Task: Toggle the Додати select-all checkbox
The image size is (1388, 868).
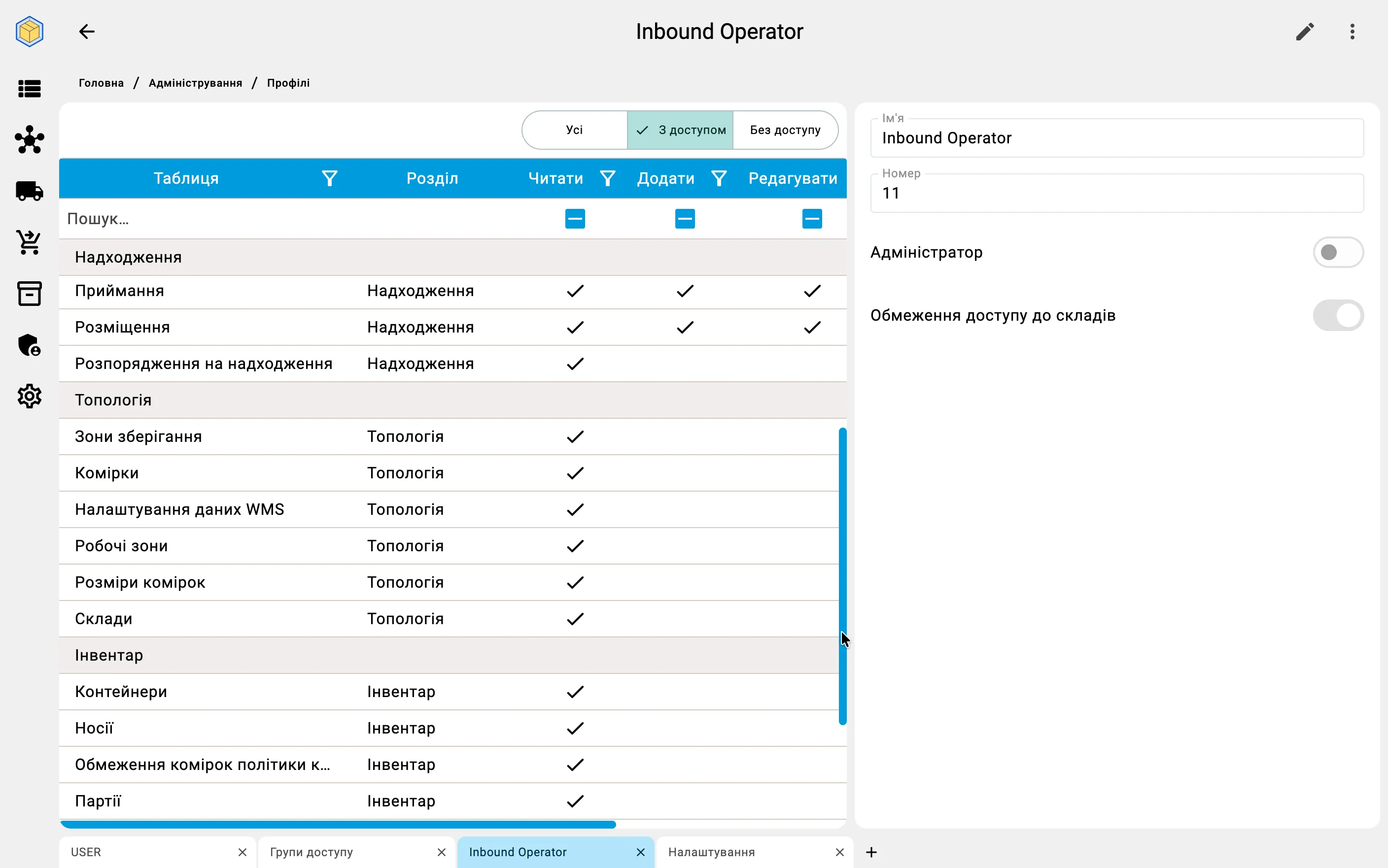Action: 685,219
